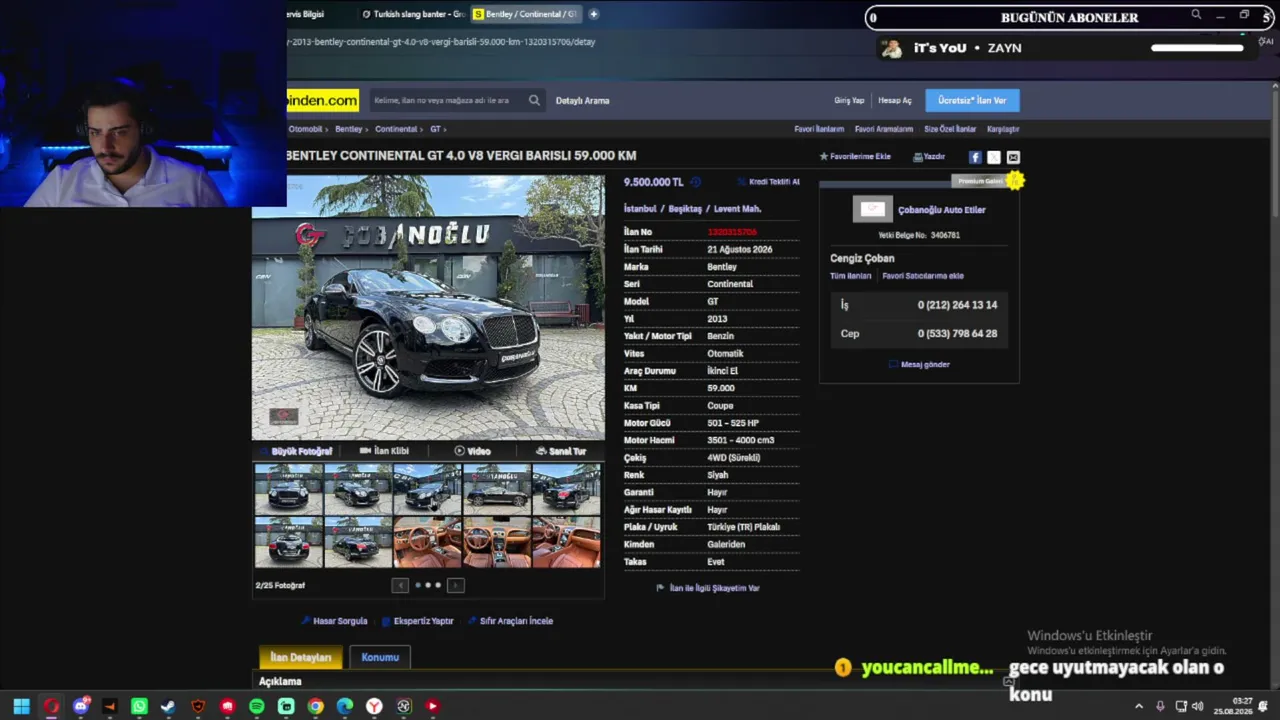
Task: Open Sıfır Araçları İncele link
Action: 510,621
